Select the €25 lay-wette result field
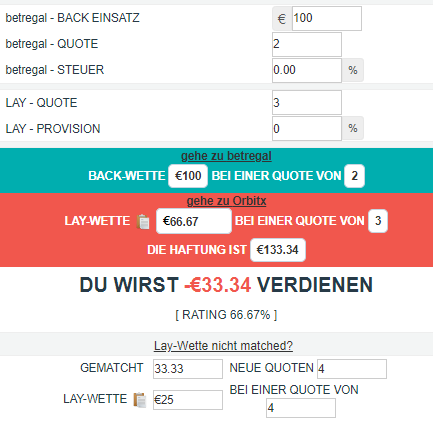433x425 pixels. click(188, 400)
